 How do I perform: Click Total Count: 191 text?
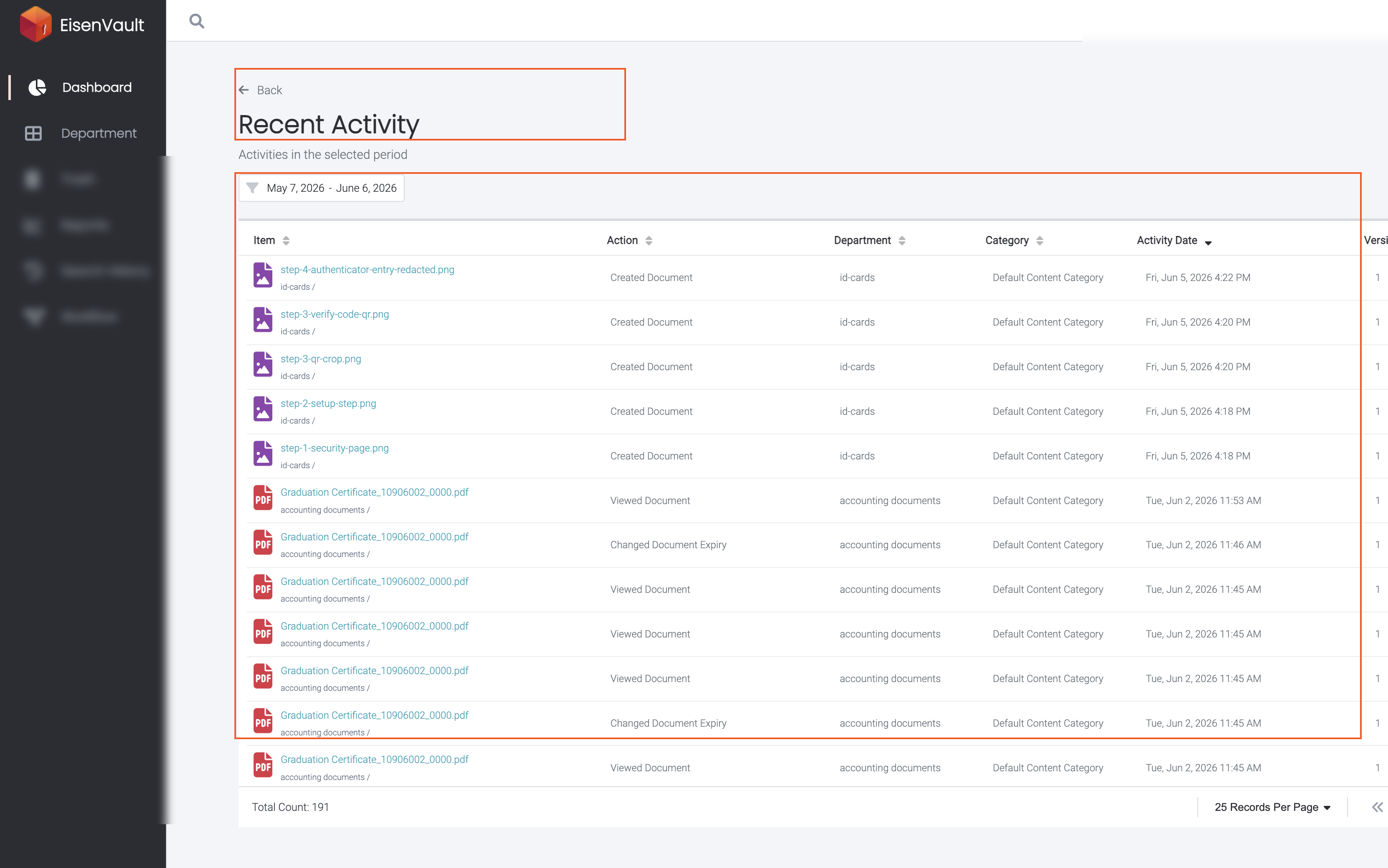coord(291,807)
